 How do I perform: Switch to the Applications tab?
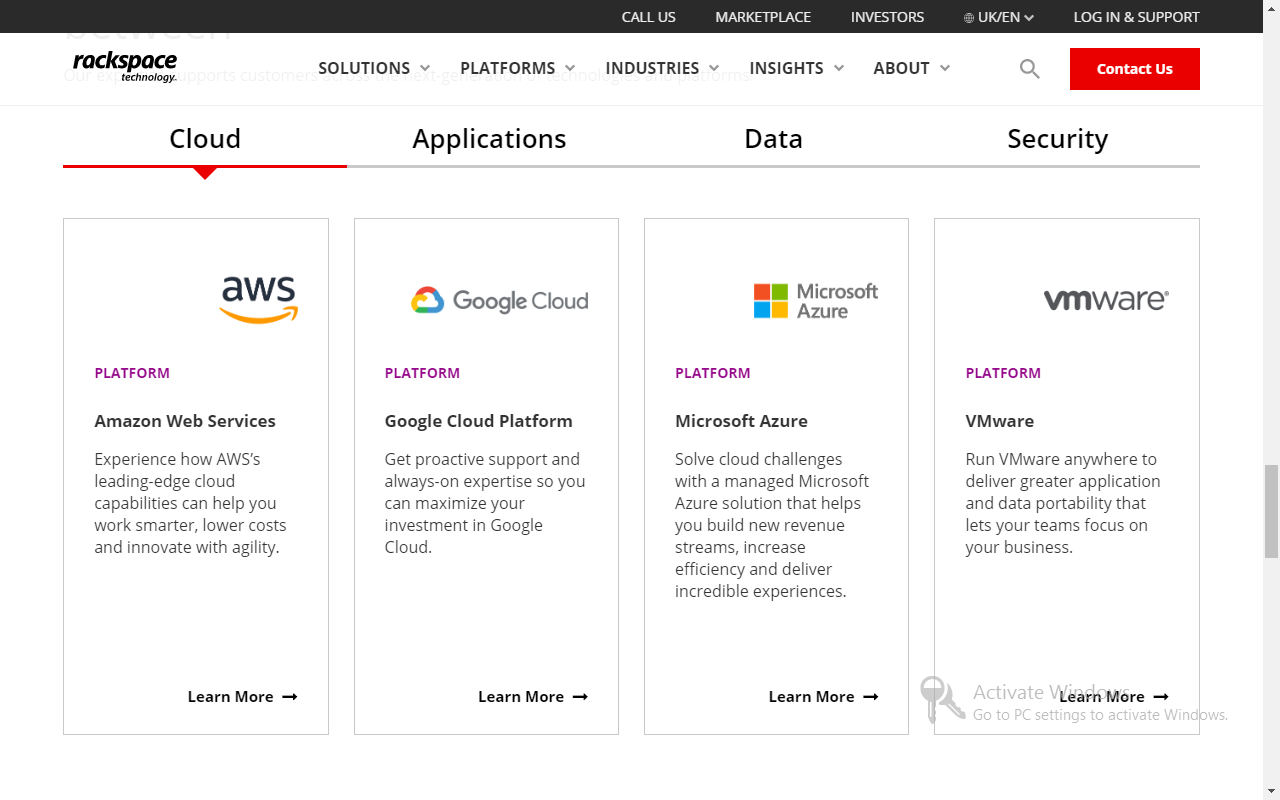[x=489, y=138]
